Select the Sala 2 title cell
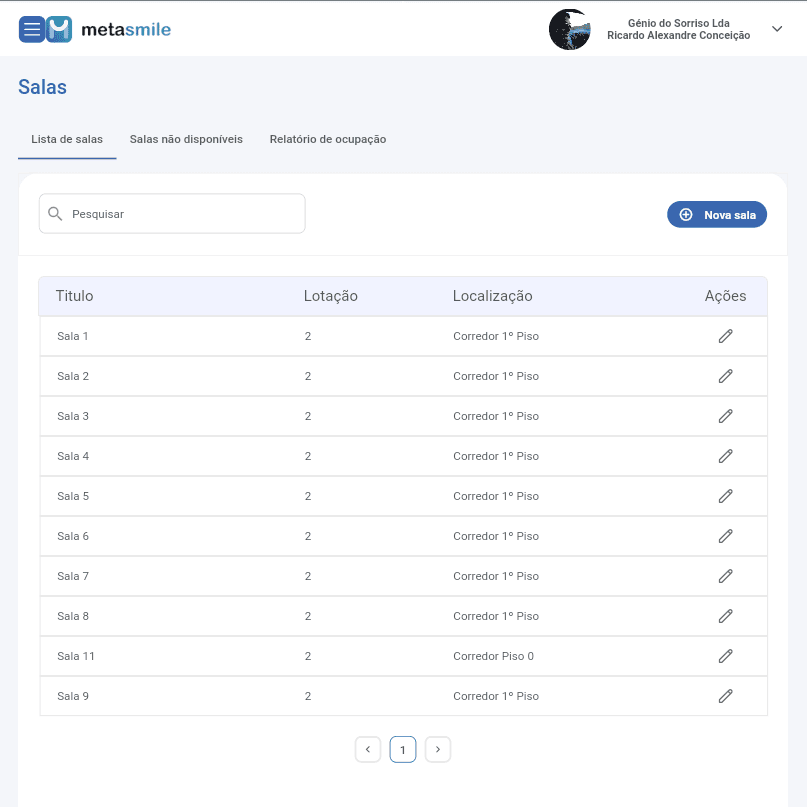 (x=73, y=376)
